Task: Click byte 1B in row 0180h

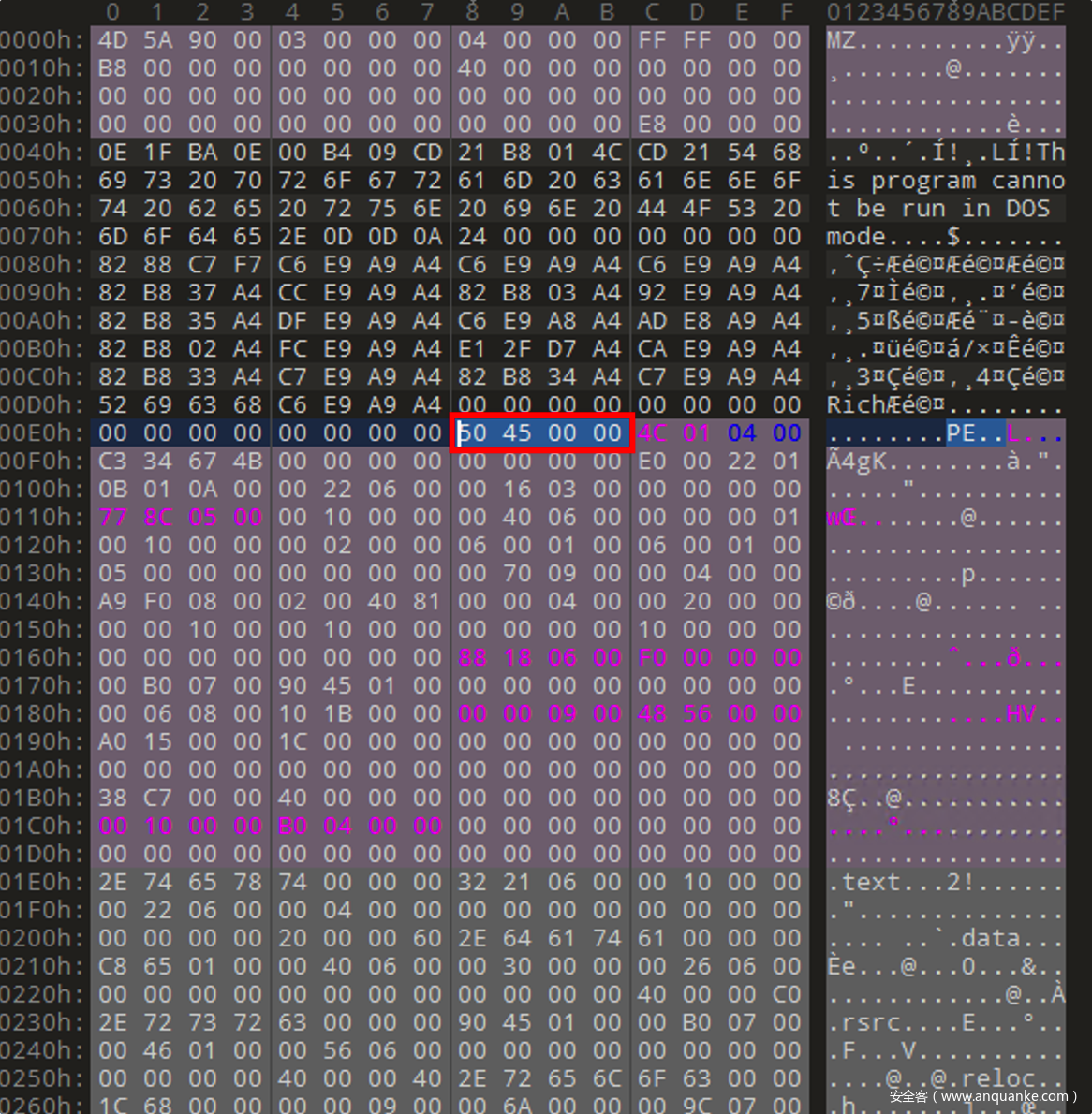Action: (x=337, y=714)
